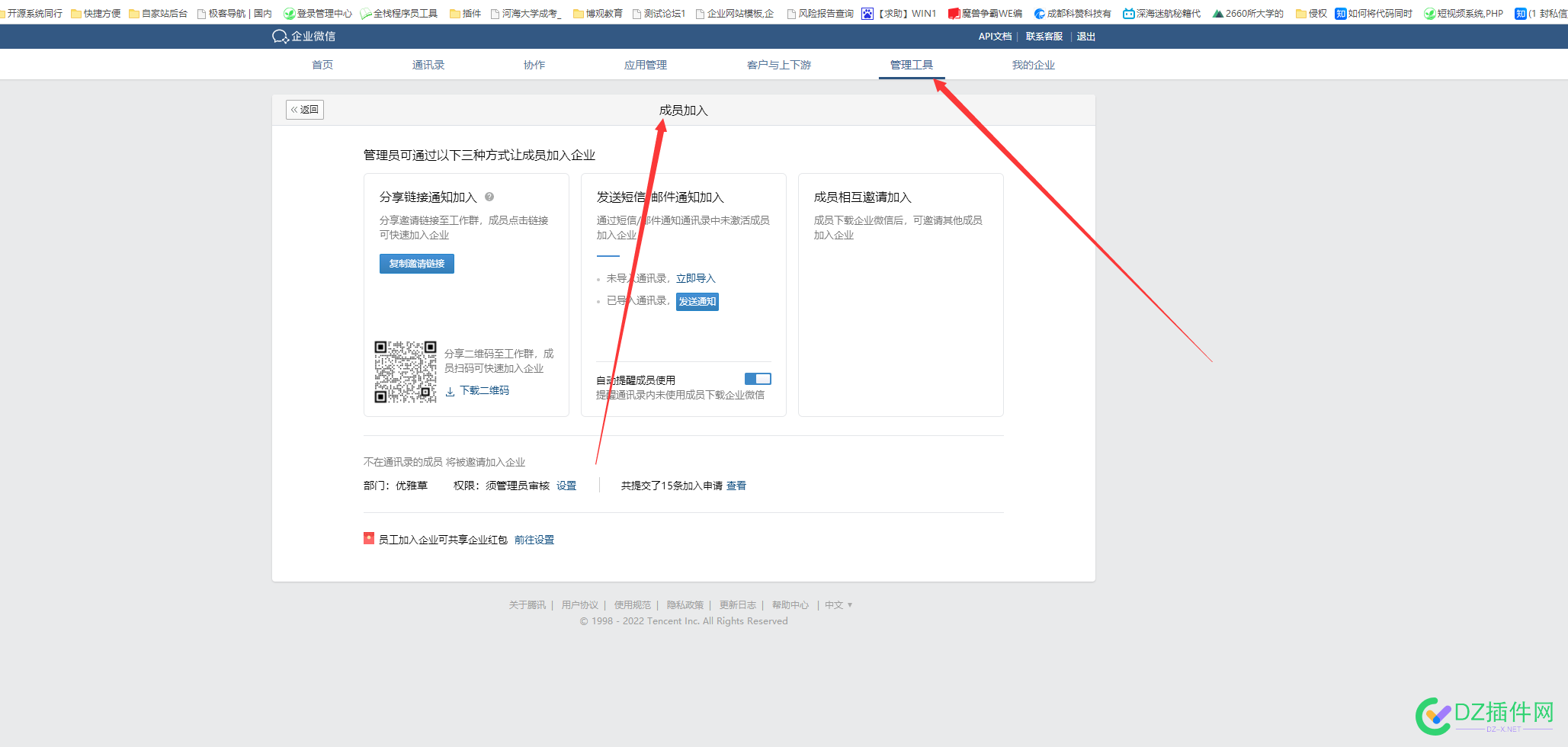Go to the 应用管理 tab

click(x=646, y=65)
